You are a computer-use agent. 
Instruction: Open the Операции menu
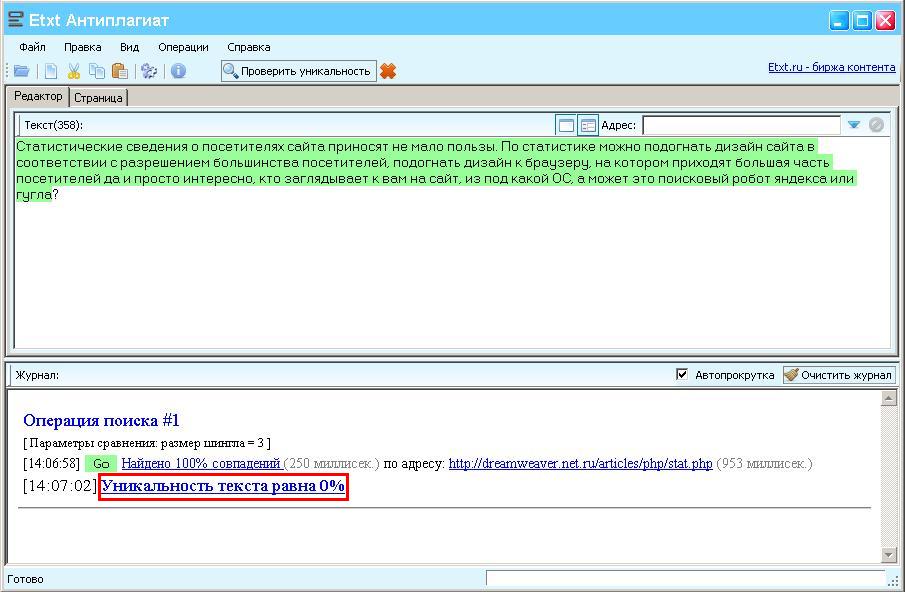click(183, 47)
